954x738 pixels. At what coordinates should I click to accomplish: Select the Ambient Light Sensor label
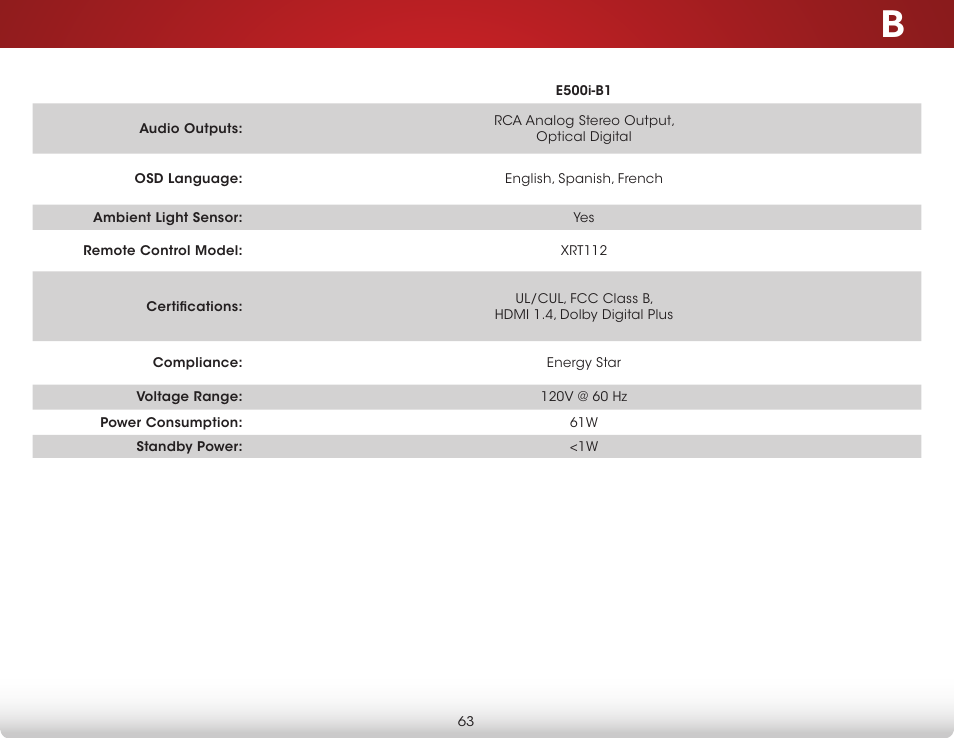[168, 217]
